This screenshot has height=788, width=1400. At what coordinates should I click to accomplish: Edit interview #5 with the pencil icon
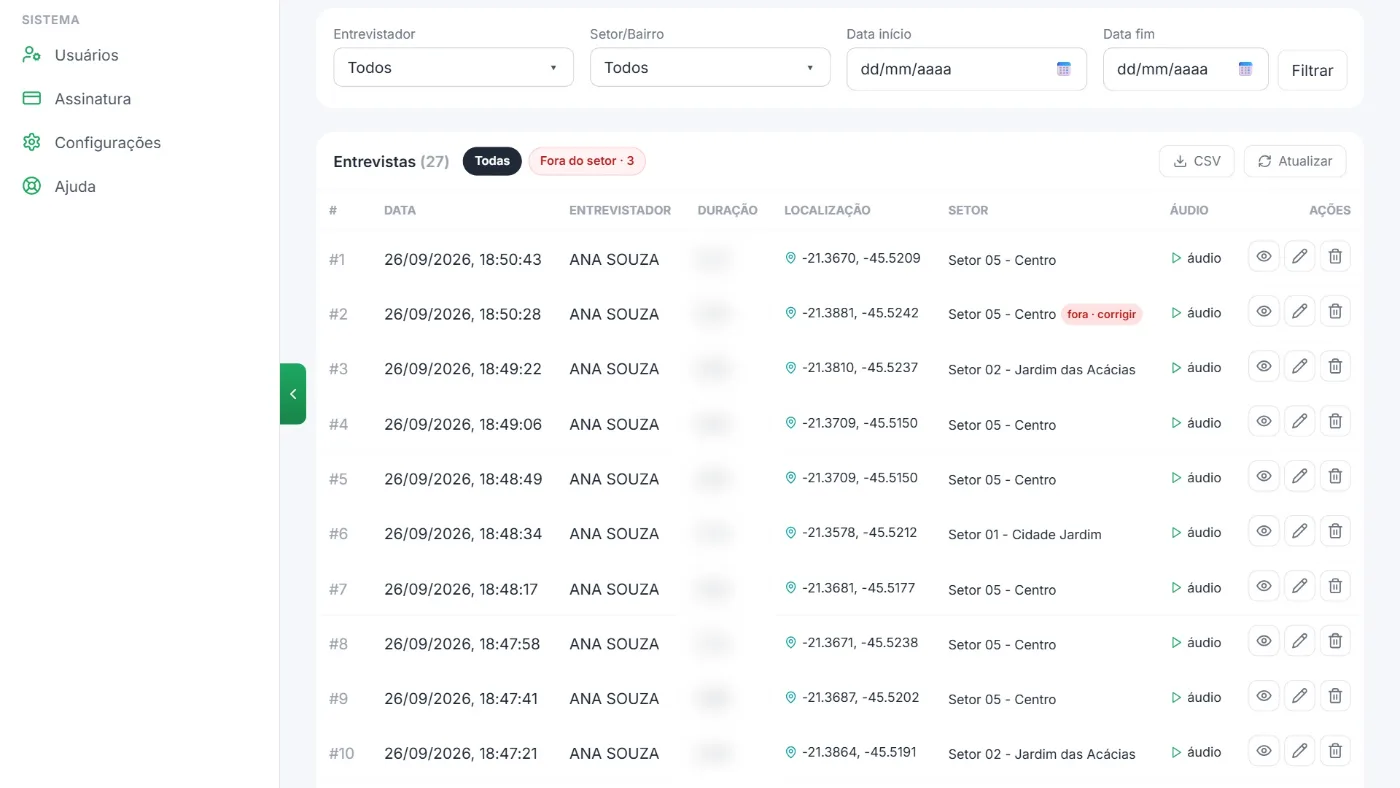pos(1299,476)
